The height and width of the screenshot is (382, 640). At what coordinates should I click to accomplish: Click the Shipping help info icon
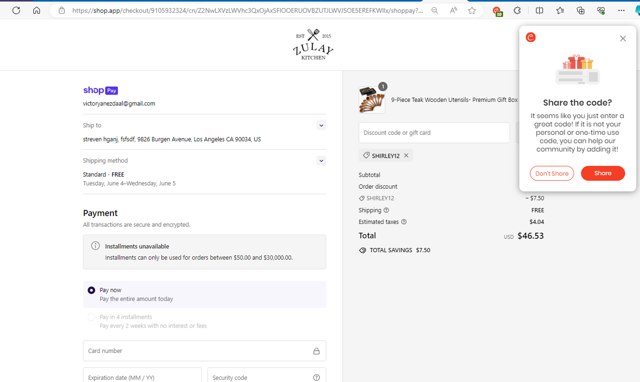386,210
